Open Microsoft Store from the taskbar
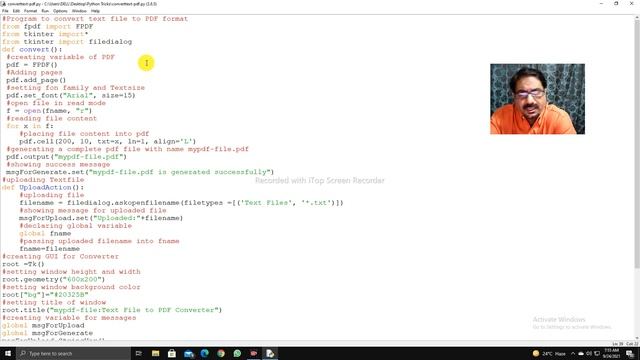 [x=172, y=353]
